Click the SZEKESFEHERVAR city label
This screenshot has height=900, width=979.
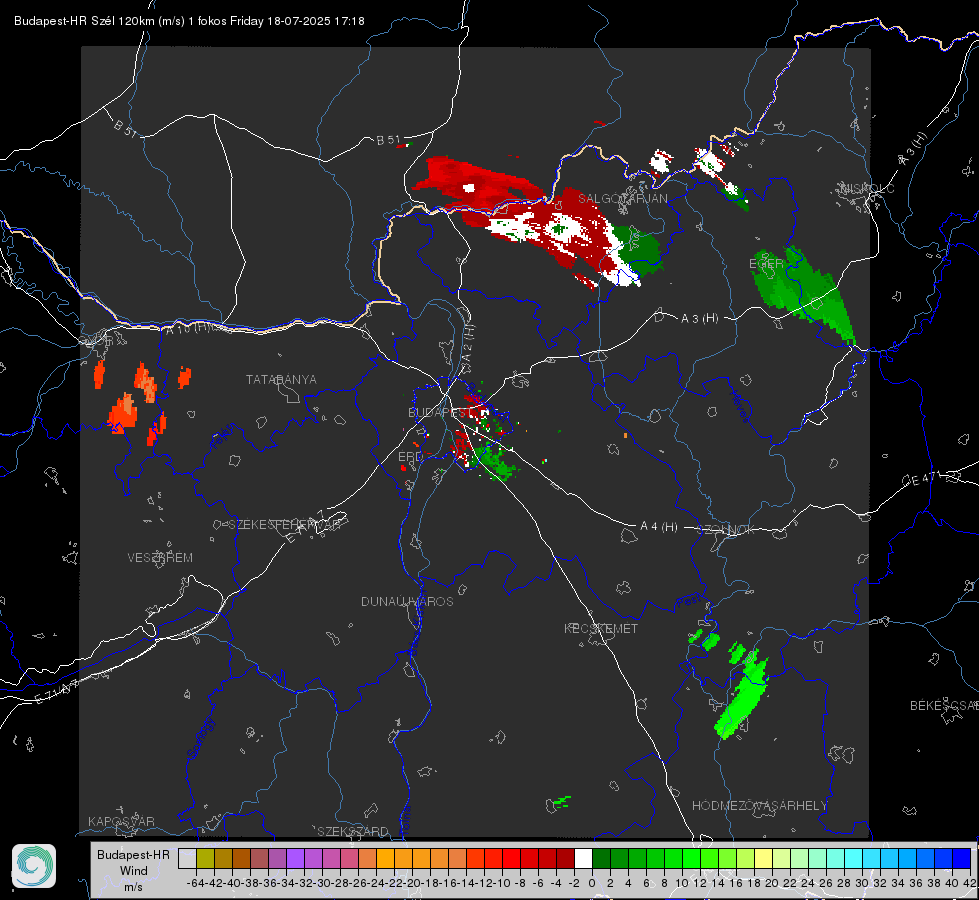(285, 525)
